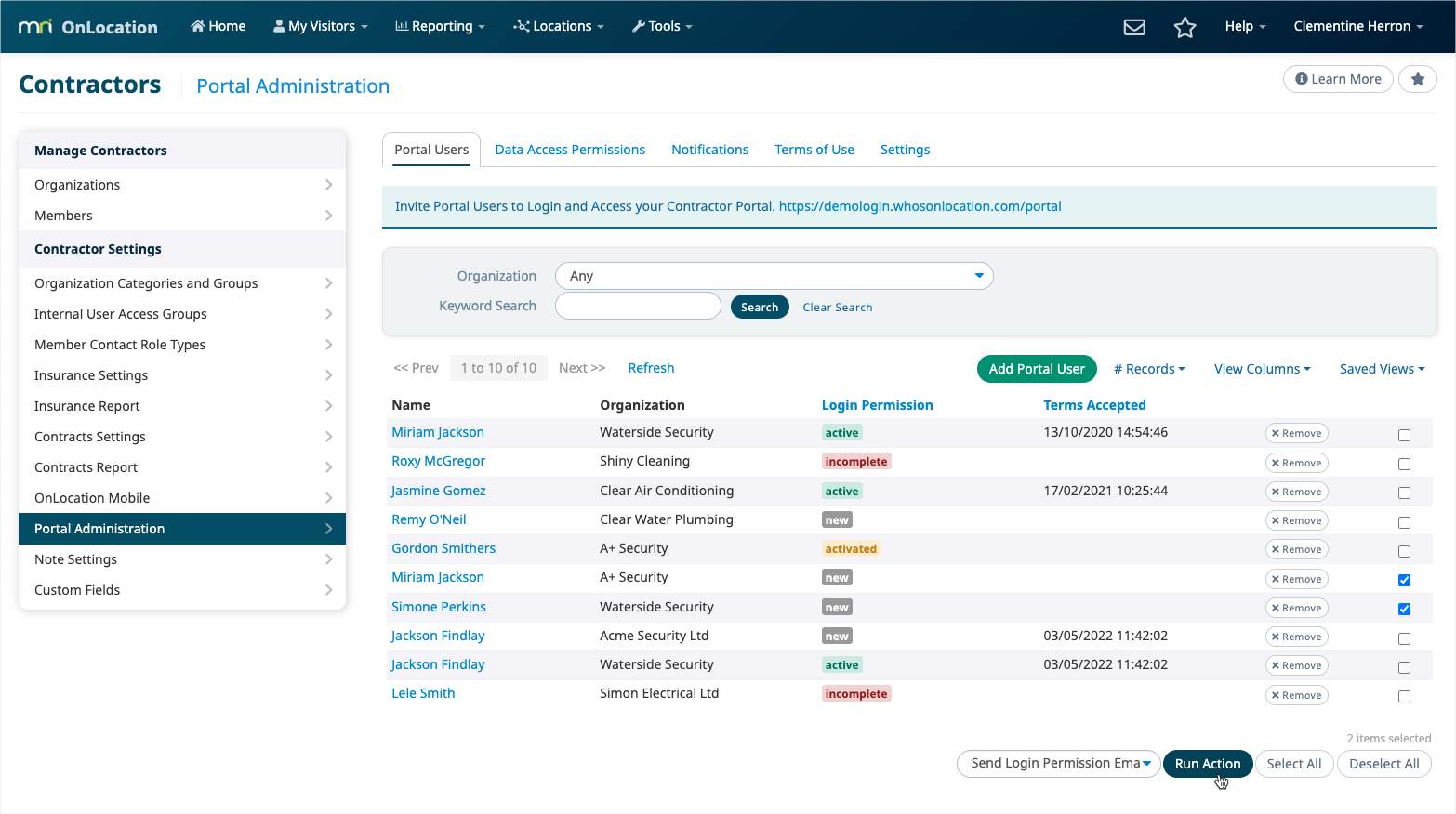Sort by Terms Accepted column
1456x814 pixels.
click(1094, 405)
